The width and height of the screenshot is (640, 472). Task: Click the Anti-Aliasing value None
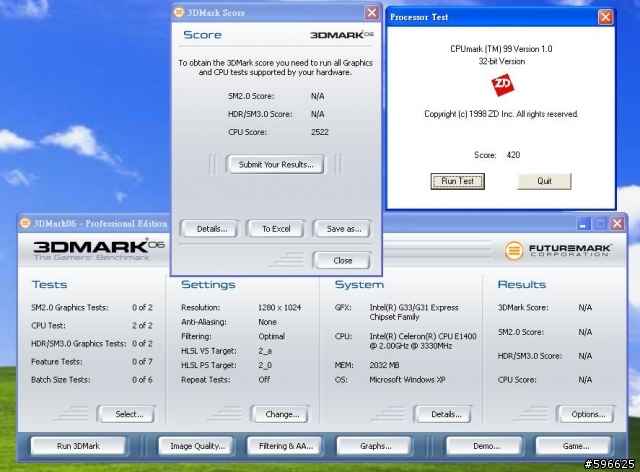pyautogui.click(x=267, y=322)
